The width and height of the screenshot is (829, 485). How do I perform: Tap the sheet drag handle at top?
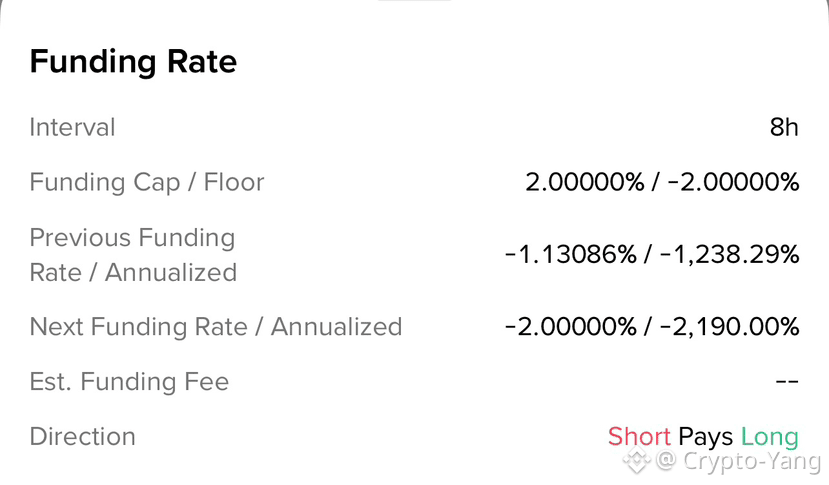point(414,1)
